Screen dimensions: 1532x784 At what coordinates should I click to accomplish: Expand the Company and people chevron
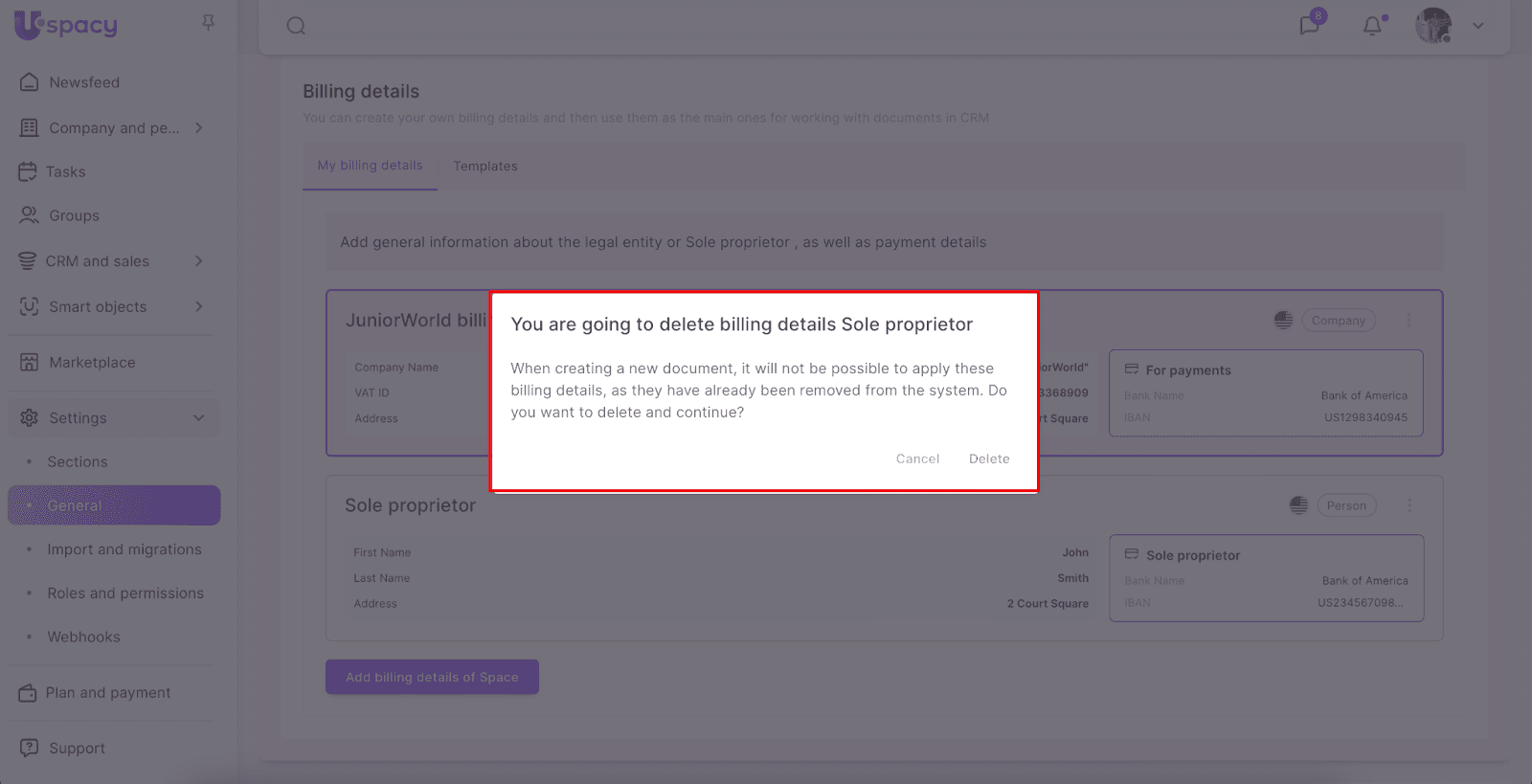(x=199, y=127)
